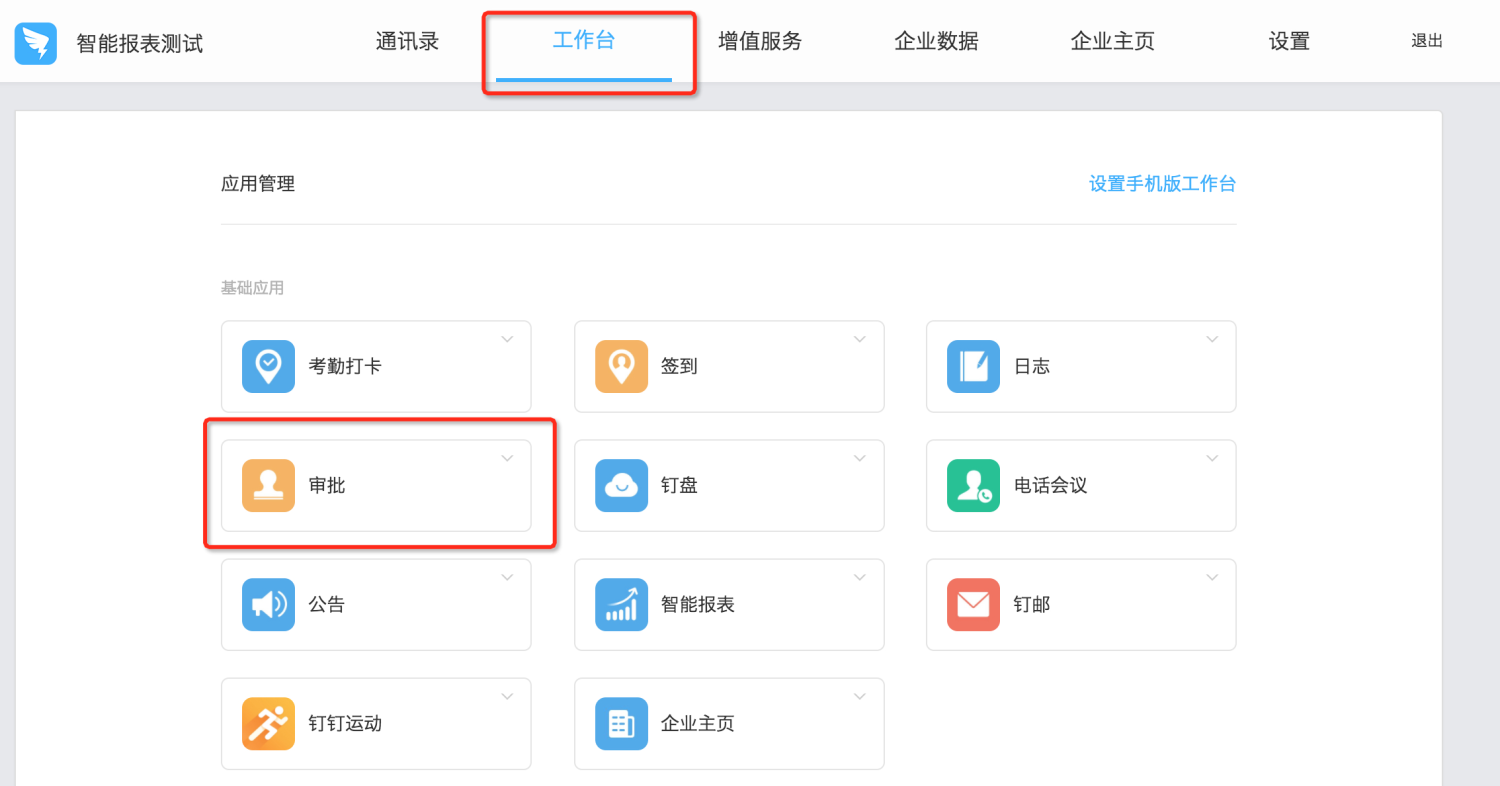Click the 钉钉运动 label text
Screen dimensions: 1500x786
coord(345,723)
